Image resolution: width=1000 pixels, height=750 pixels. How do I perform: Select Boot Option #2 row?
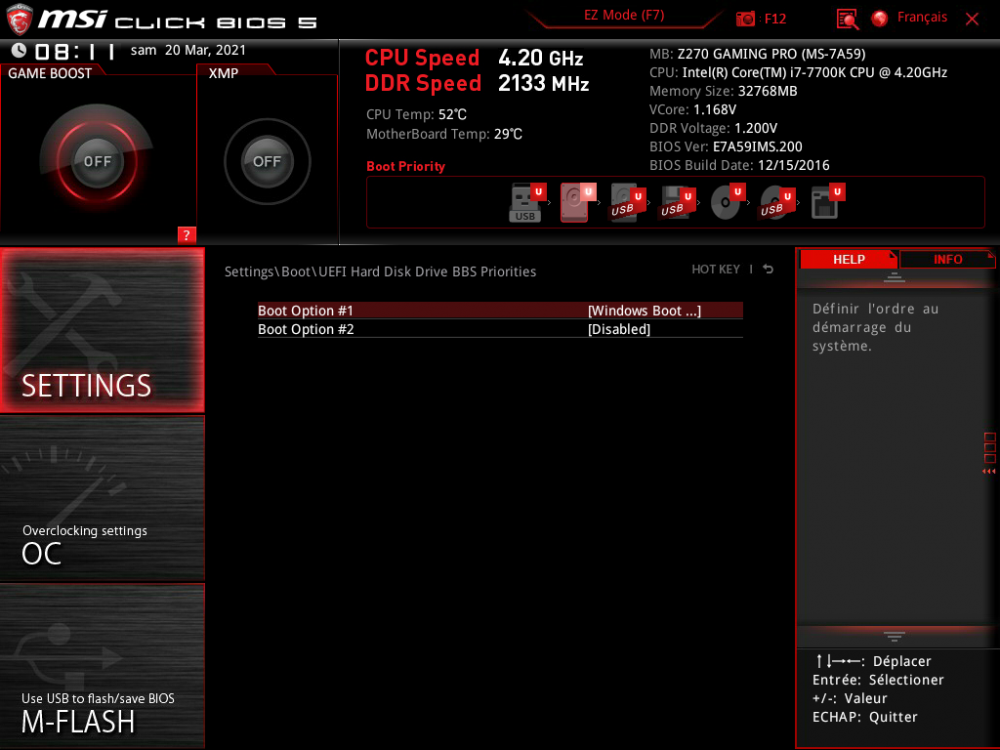click(500, 329)
